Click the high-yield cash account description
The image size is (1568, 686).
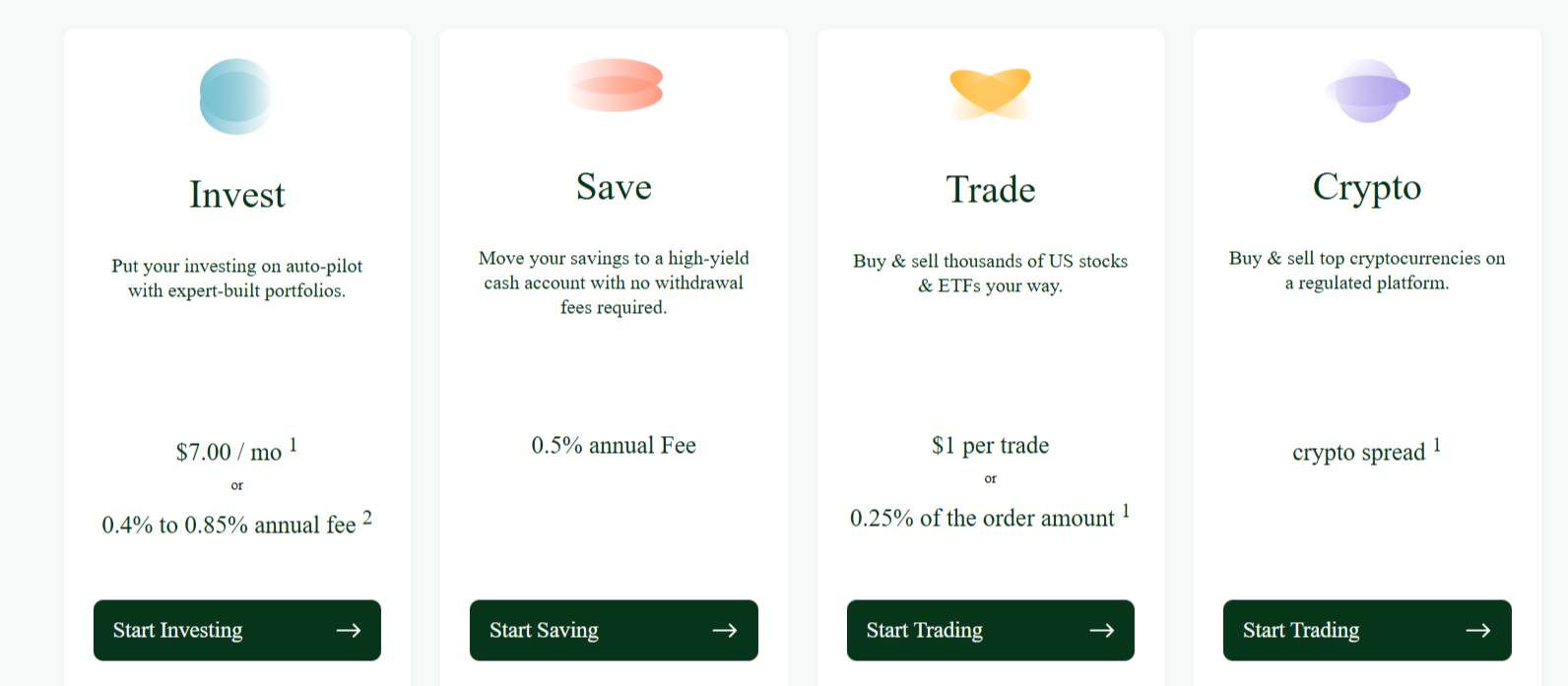614,282
